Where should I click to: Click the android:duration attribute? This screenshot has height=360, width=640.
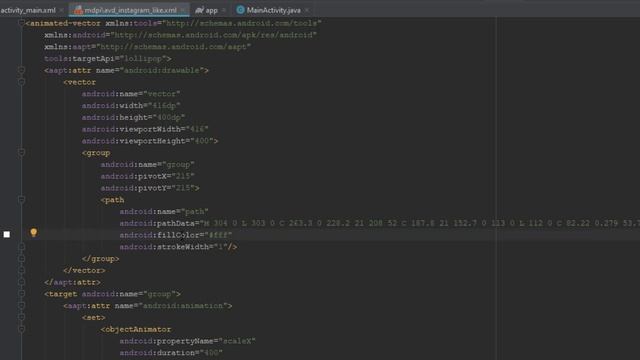point(171,353)
